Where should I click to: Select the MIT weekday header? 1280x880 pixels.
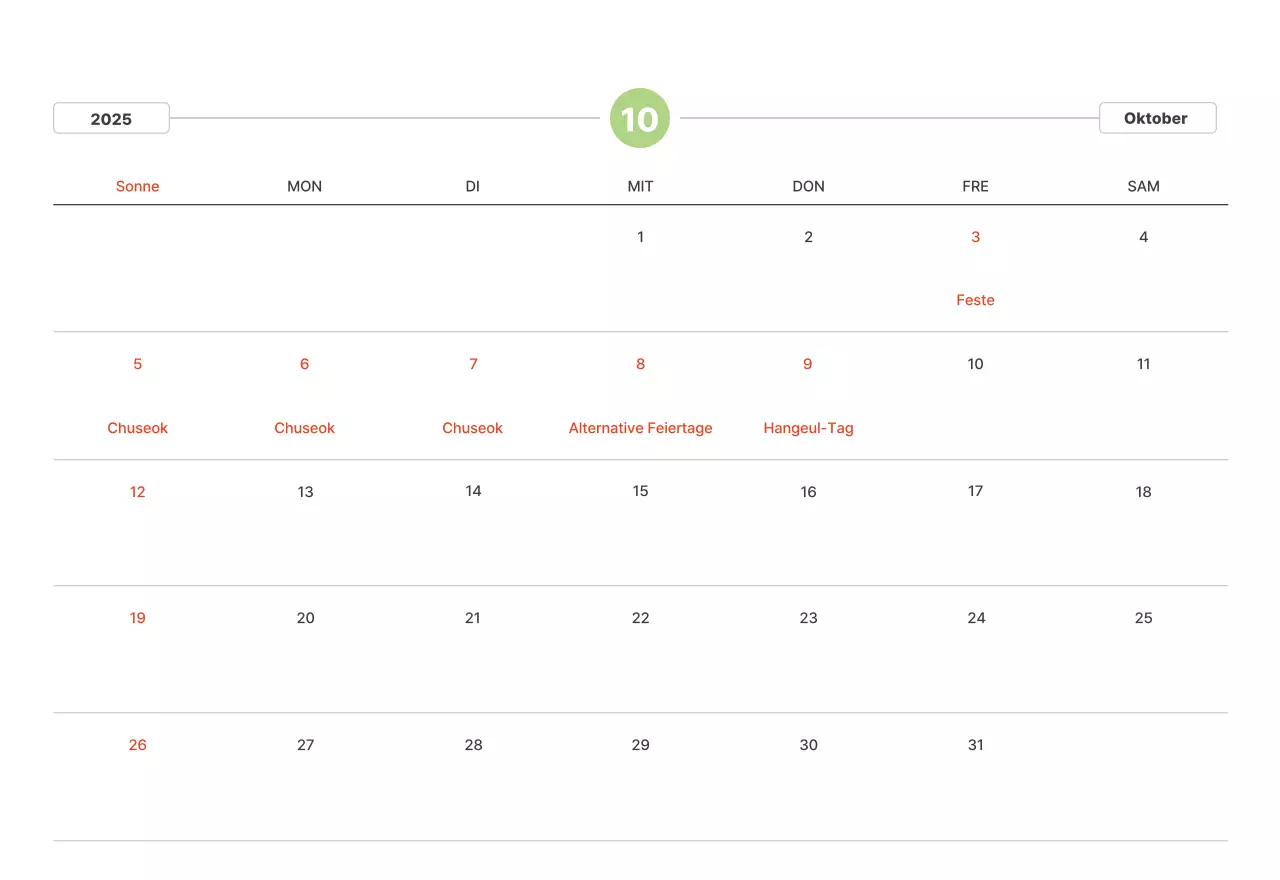[640, 186]
